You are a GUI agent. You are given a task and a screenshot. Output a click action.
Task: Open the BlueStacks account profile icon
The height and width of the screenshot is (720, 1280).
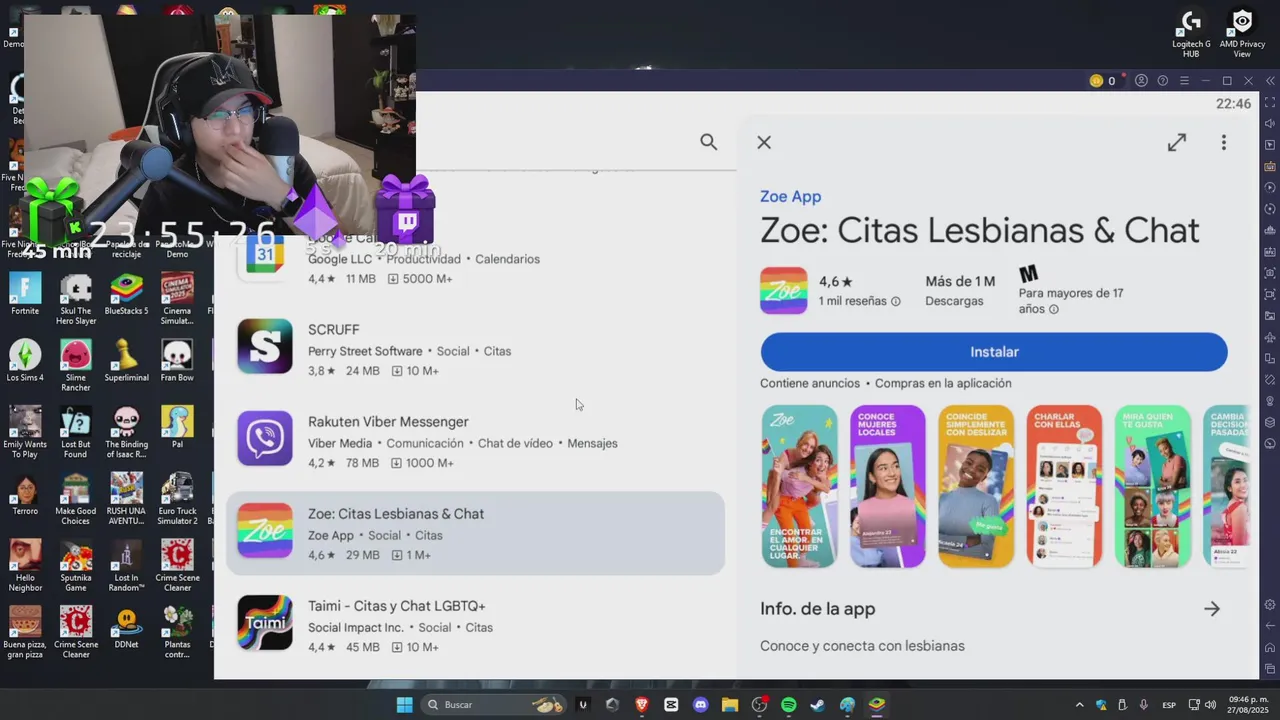(x=1141, y=81)
